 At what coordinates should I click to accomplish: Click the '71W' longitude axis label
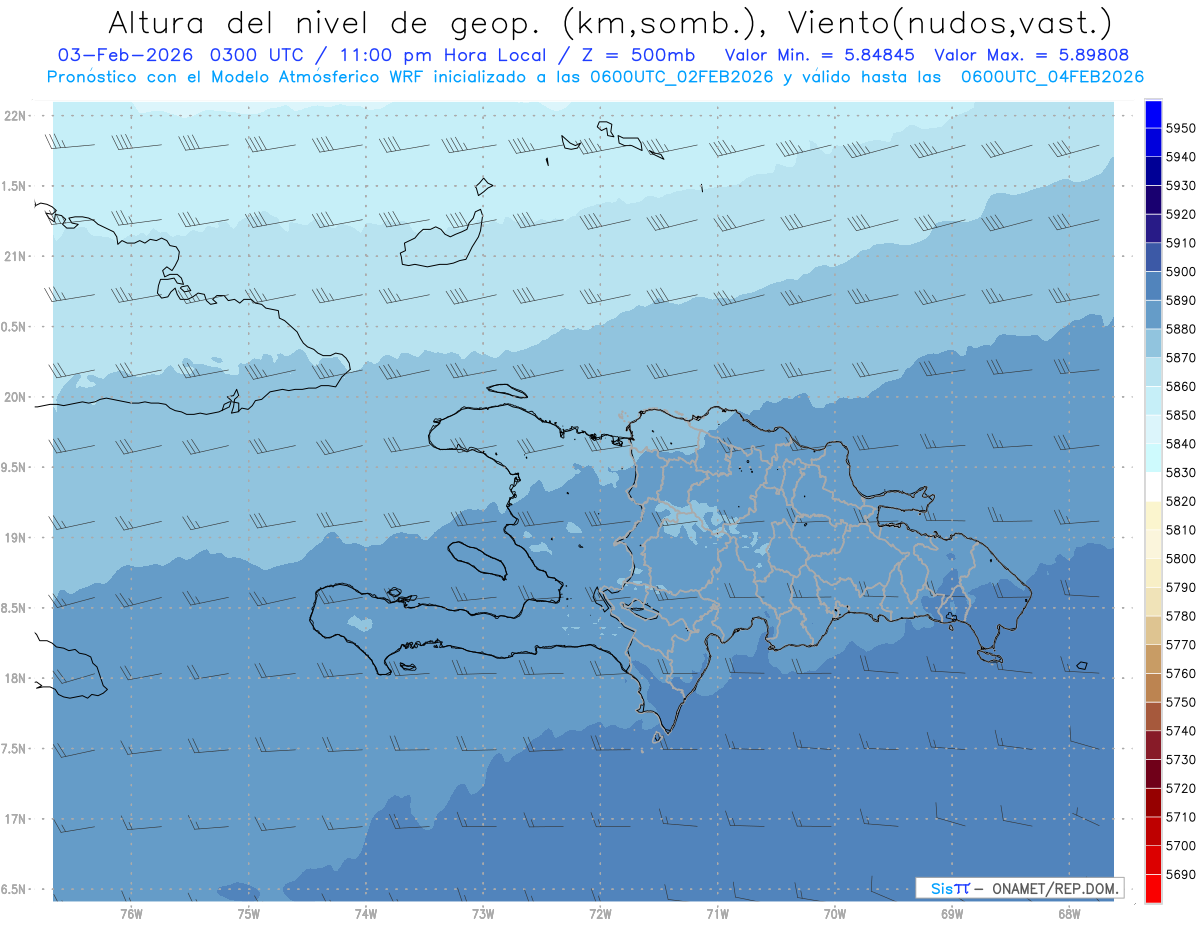pyautogui.click(x=717, y=914)
